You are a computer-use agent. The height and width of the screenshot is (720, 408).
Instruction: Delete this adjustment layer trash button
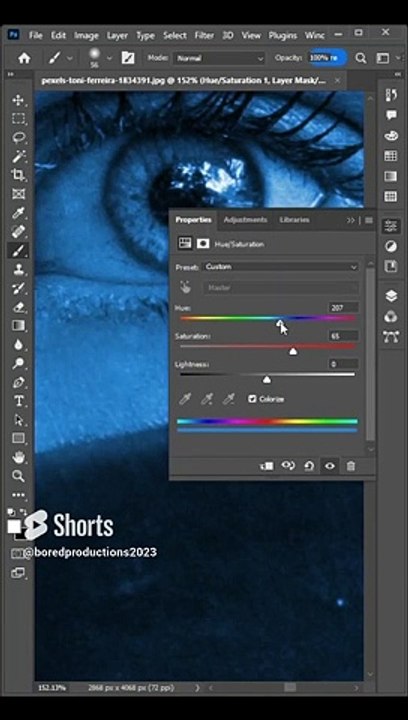(351, 466)
